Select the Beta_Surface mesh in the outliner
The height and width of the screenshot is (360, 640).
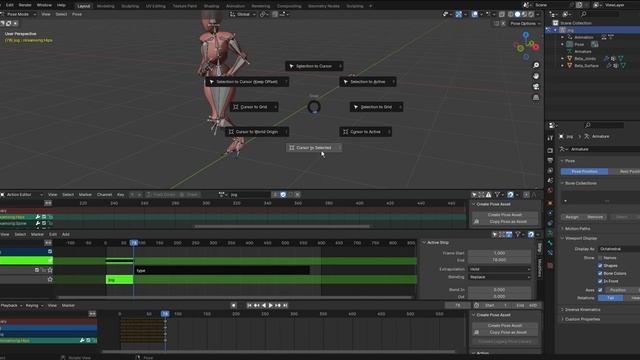click(586, 66)
